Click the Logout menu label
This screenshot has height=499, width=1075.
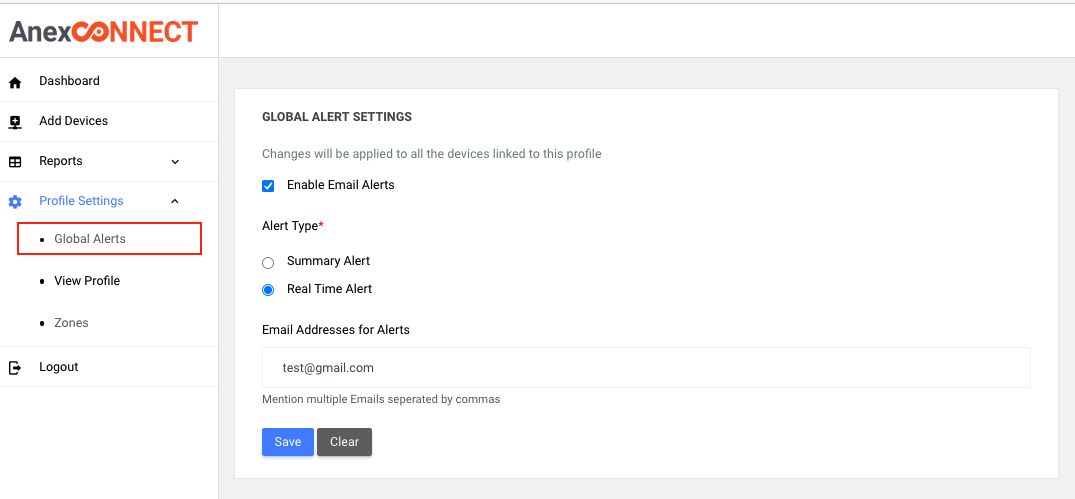pos(58,367)
